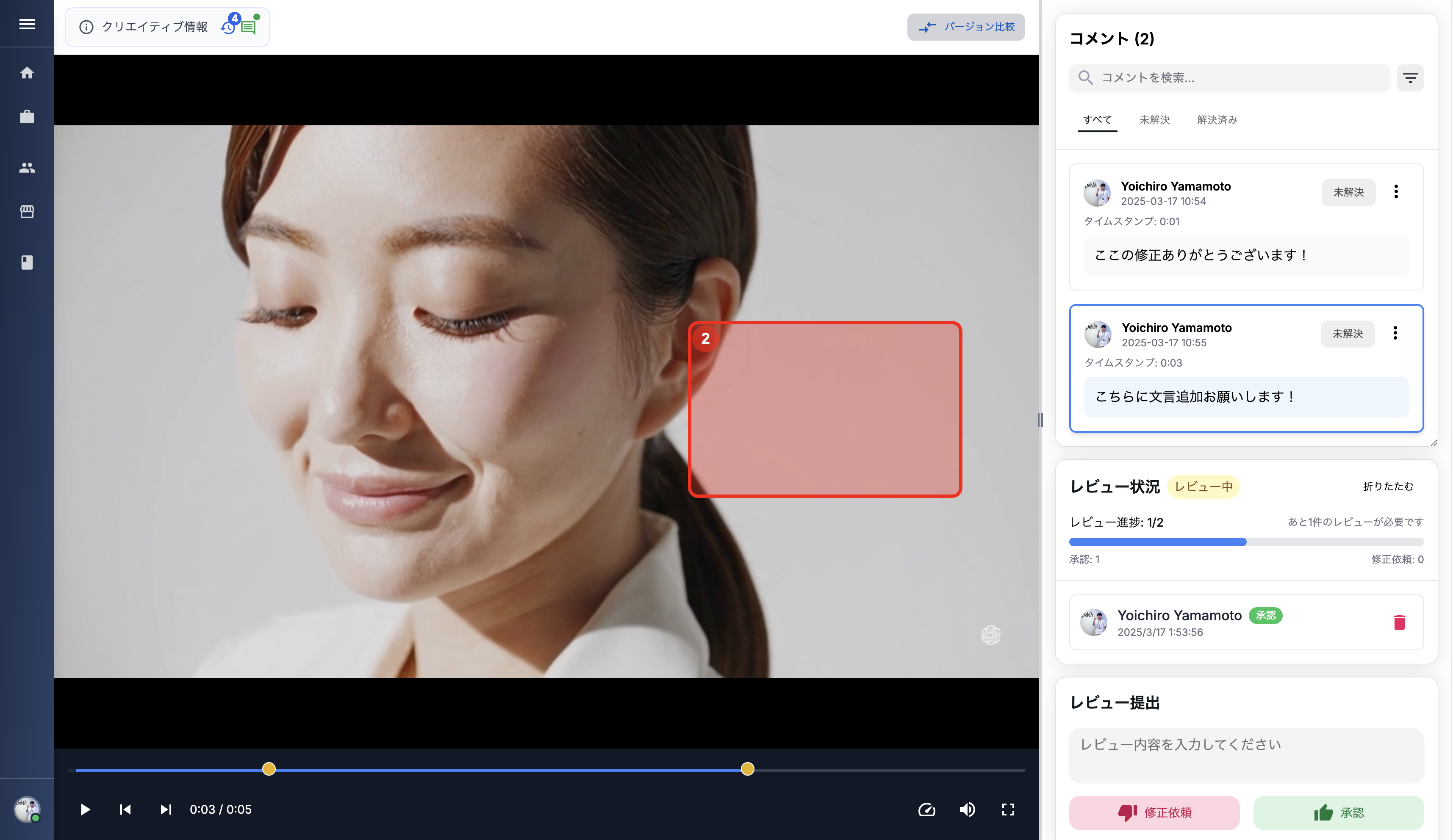This screenshot has width=1453, height=840.
Task: Click the comment filter icon
Action: pos(1410,78)
